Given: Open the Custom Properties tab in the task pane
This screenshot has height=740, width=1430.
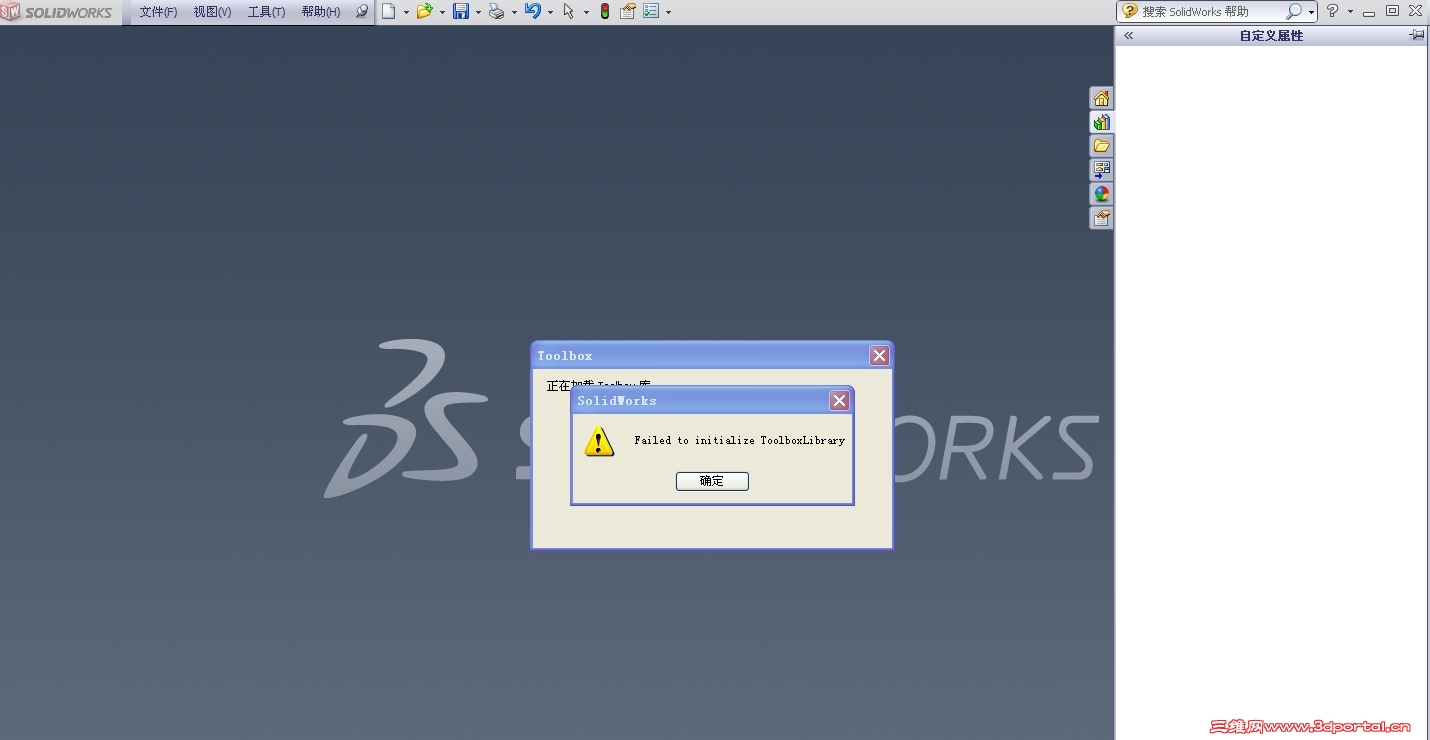Looking at the screenshot, I should click(1101, 218).
